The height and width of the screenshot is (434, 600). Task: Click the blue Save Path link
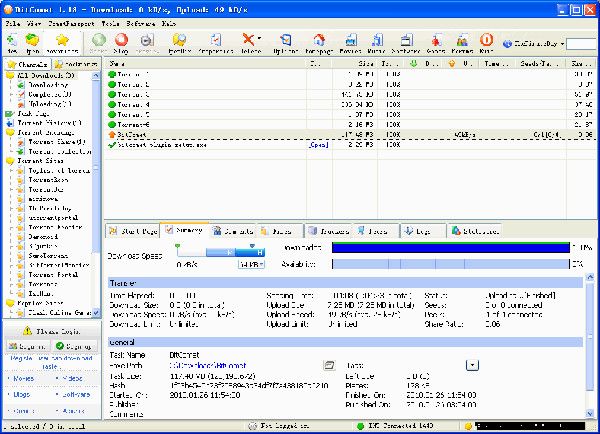click(x=208, y=365)
